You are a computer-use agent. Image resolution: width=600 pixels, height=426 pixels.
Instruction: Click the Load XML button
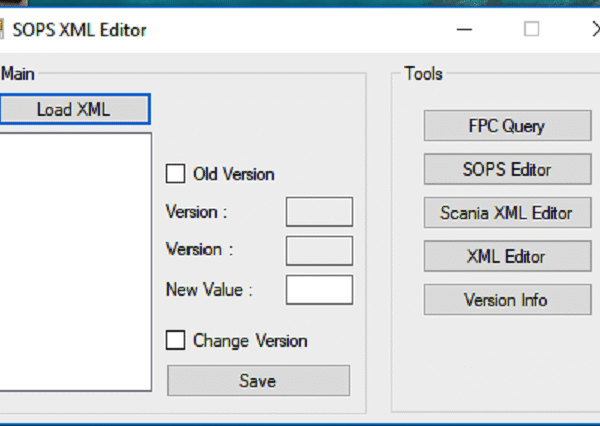point(75,109)
